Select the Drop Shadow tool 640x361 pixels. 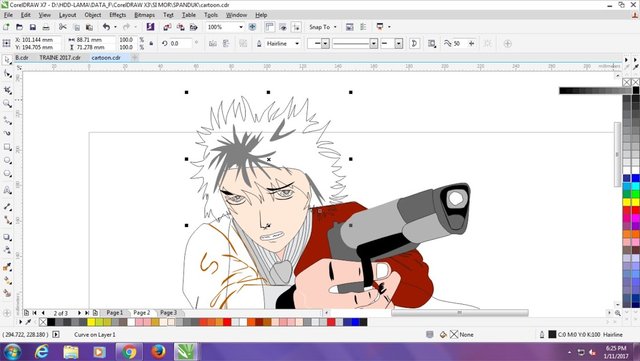pos(7,237)
